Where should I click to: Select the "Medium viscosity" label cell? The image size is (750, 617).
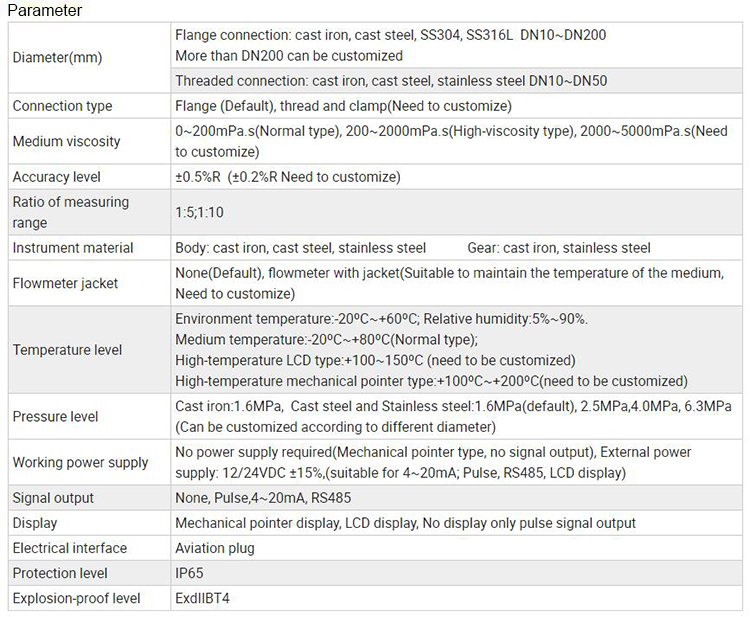(66, 142)
